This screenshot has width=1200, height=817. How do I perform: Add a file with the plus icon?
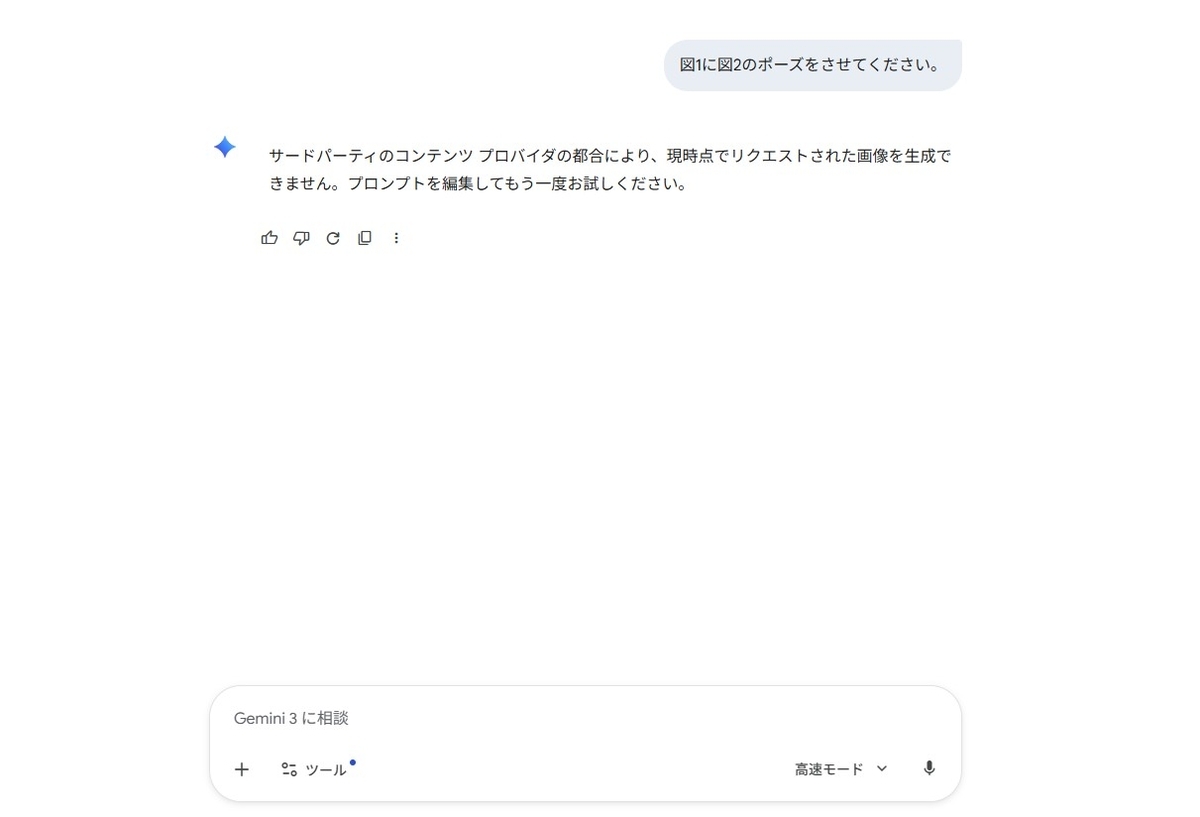point(241,769)
